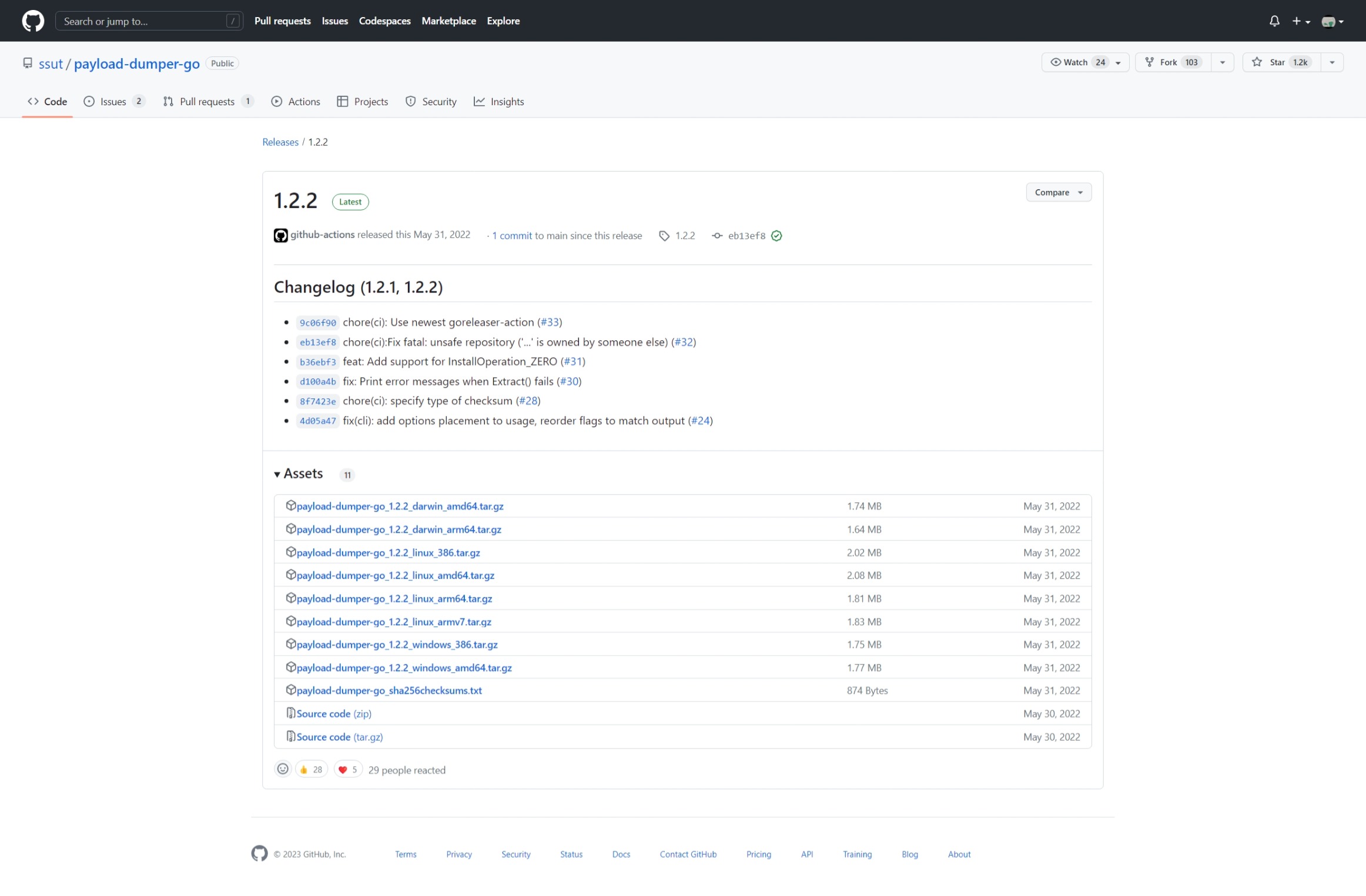
Task: Click the github-actions avatar icon
Action: 280,236
